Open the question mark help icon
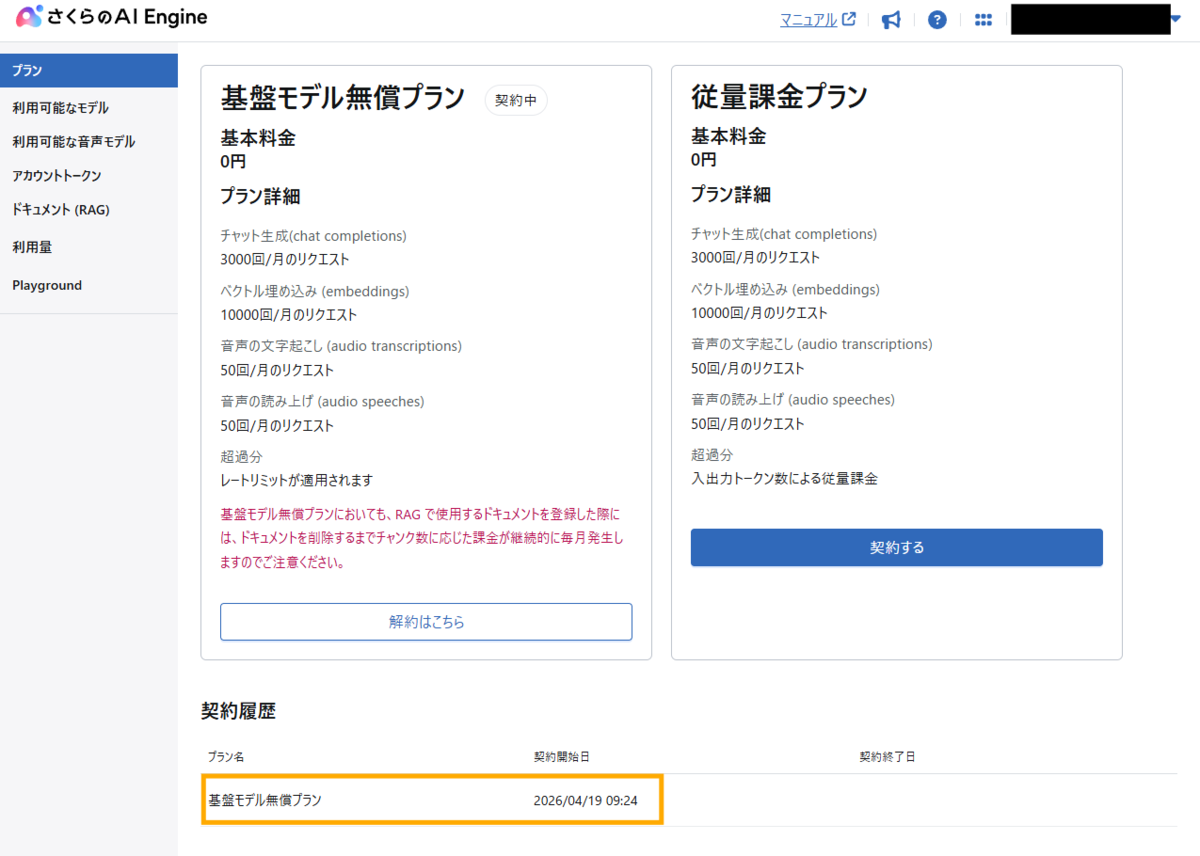 [x=937, y=20]
